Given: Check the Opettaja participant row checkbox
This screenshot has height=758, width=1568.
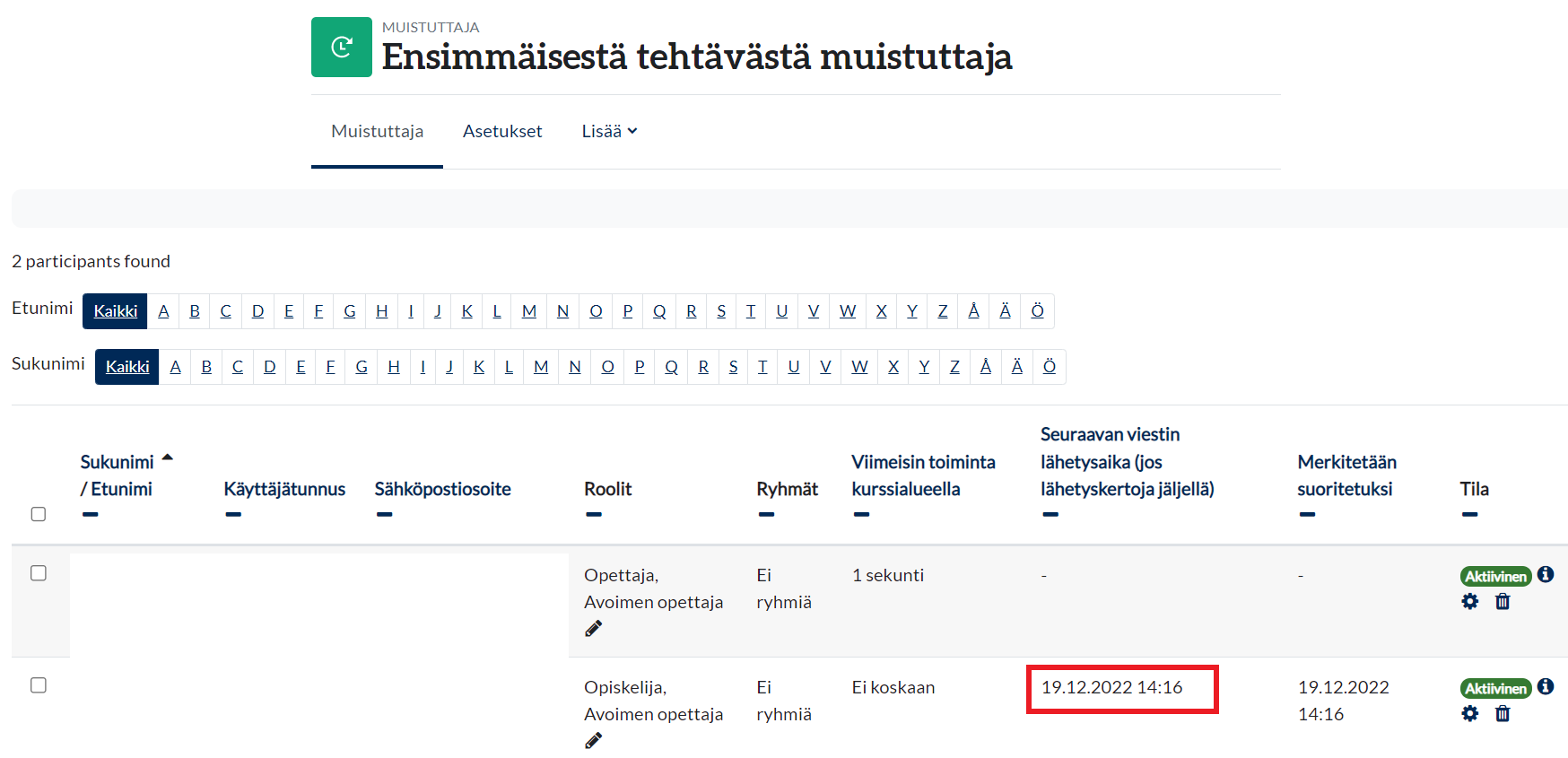Looking at the screenshot, I should 39,573.
